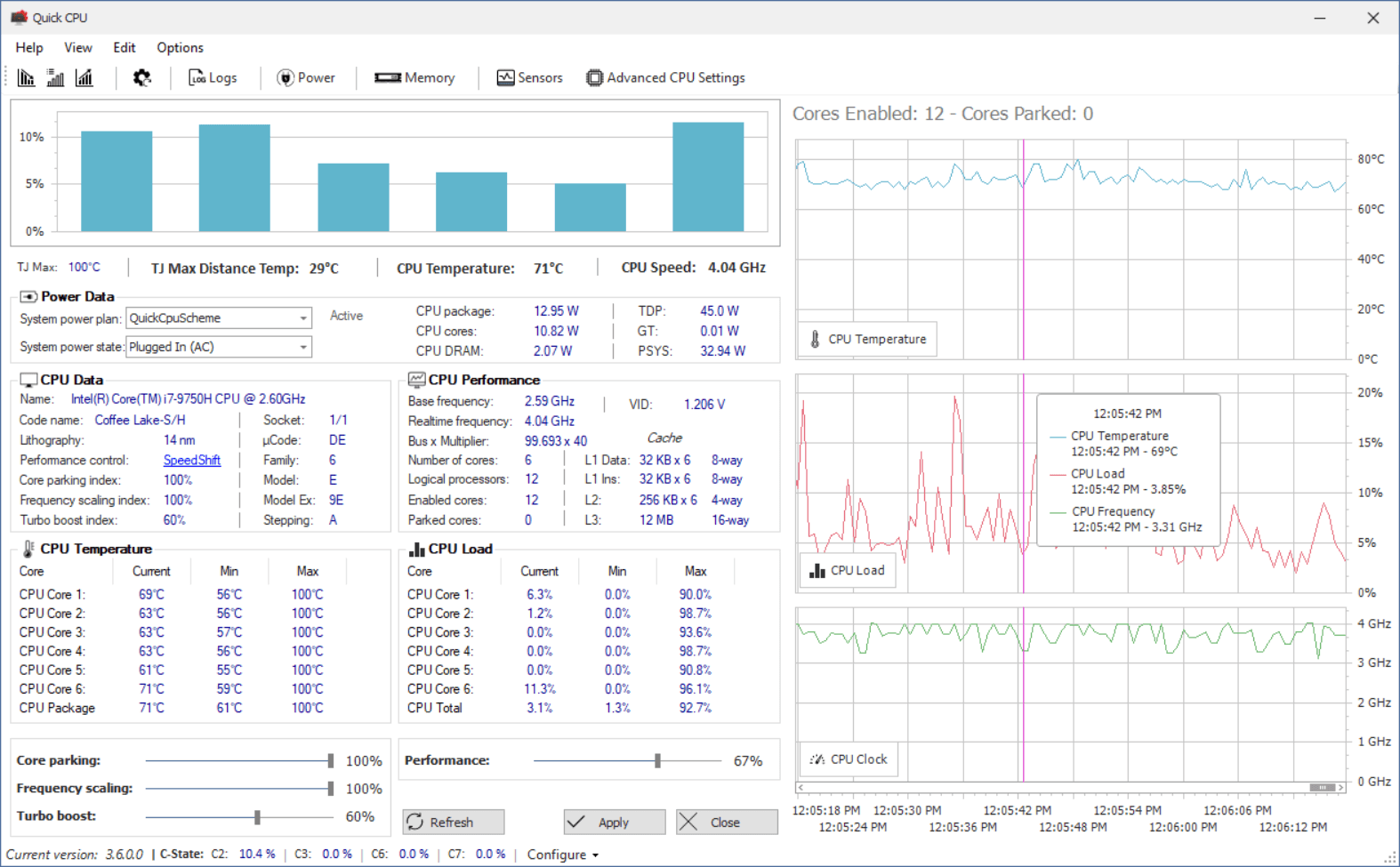Open Advanced CPU Settings
1400x867 pixels.
click(x=665, y=78)
